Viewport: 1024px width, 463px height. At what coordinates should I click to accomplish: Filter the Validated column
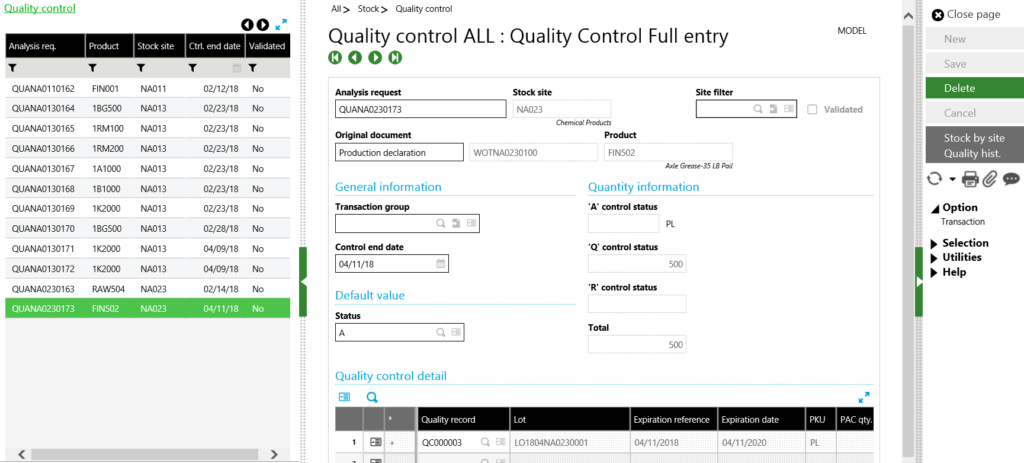click(x=253, y=68)
